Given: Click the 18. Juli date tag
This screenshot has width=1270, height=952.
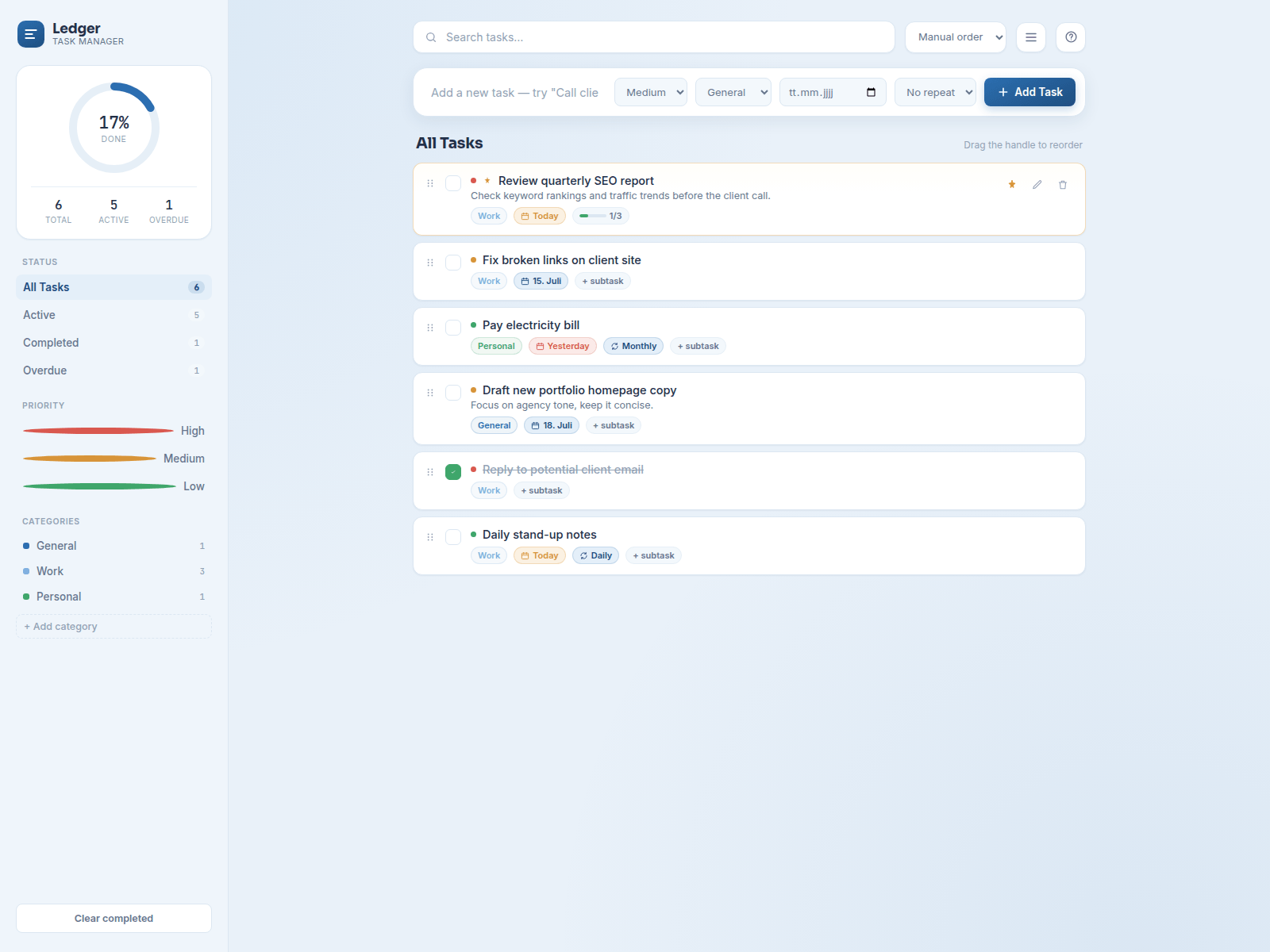Looking at the screenshot, I should [552, 425].
